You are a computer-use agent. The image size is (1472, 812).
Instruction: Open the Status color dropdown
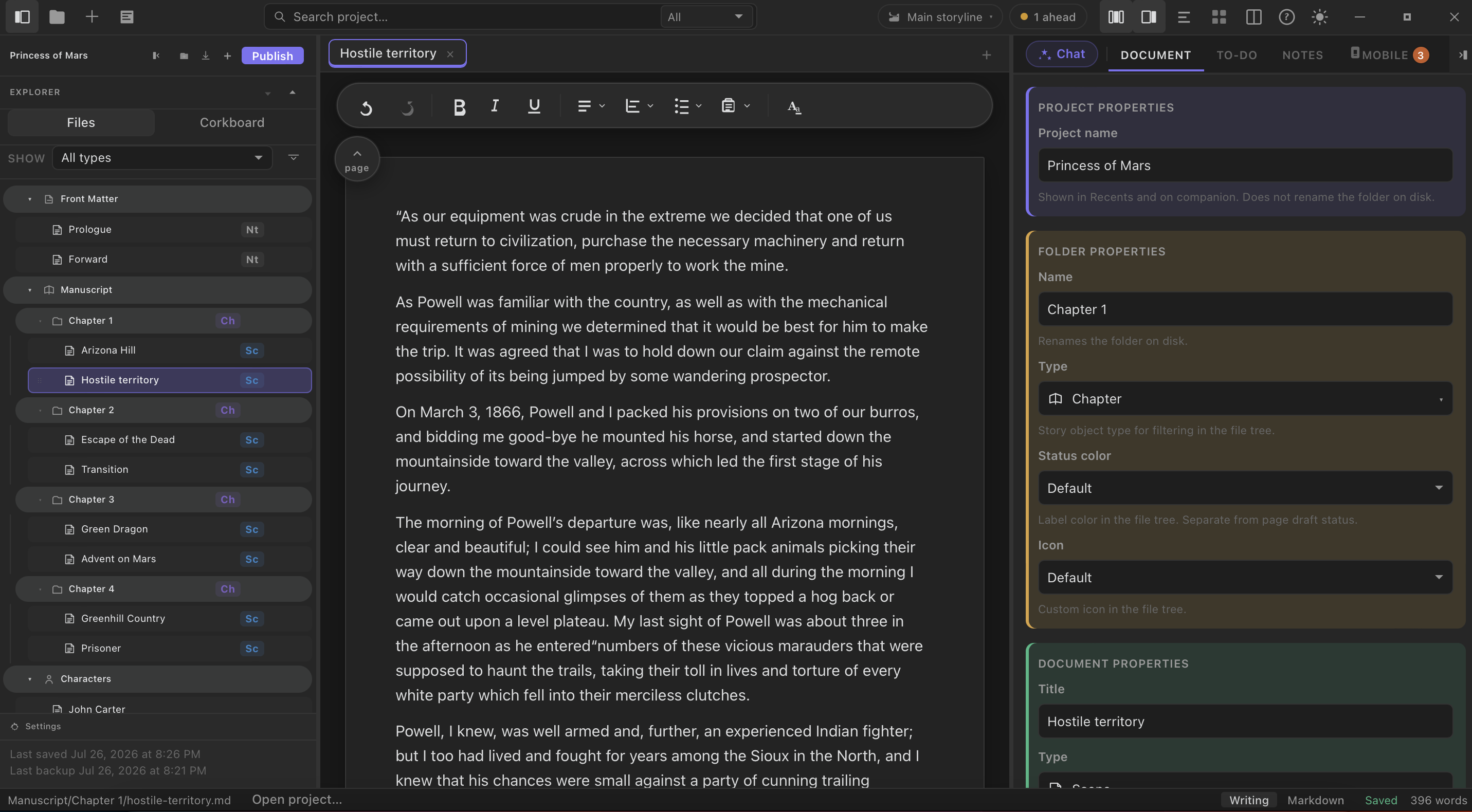[x=1245, y=488]
